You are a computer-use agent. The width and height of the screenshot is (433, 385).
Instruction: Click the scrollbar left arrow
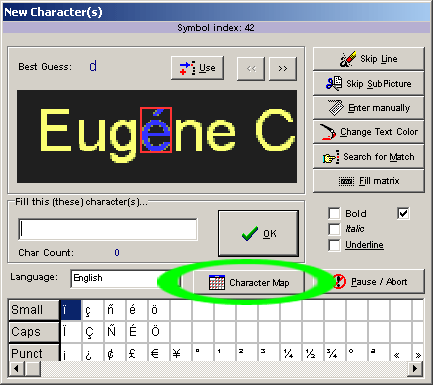pyautogui.click(x=16, y=369)
